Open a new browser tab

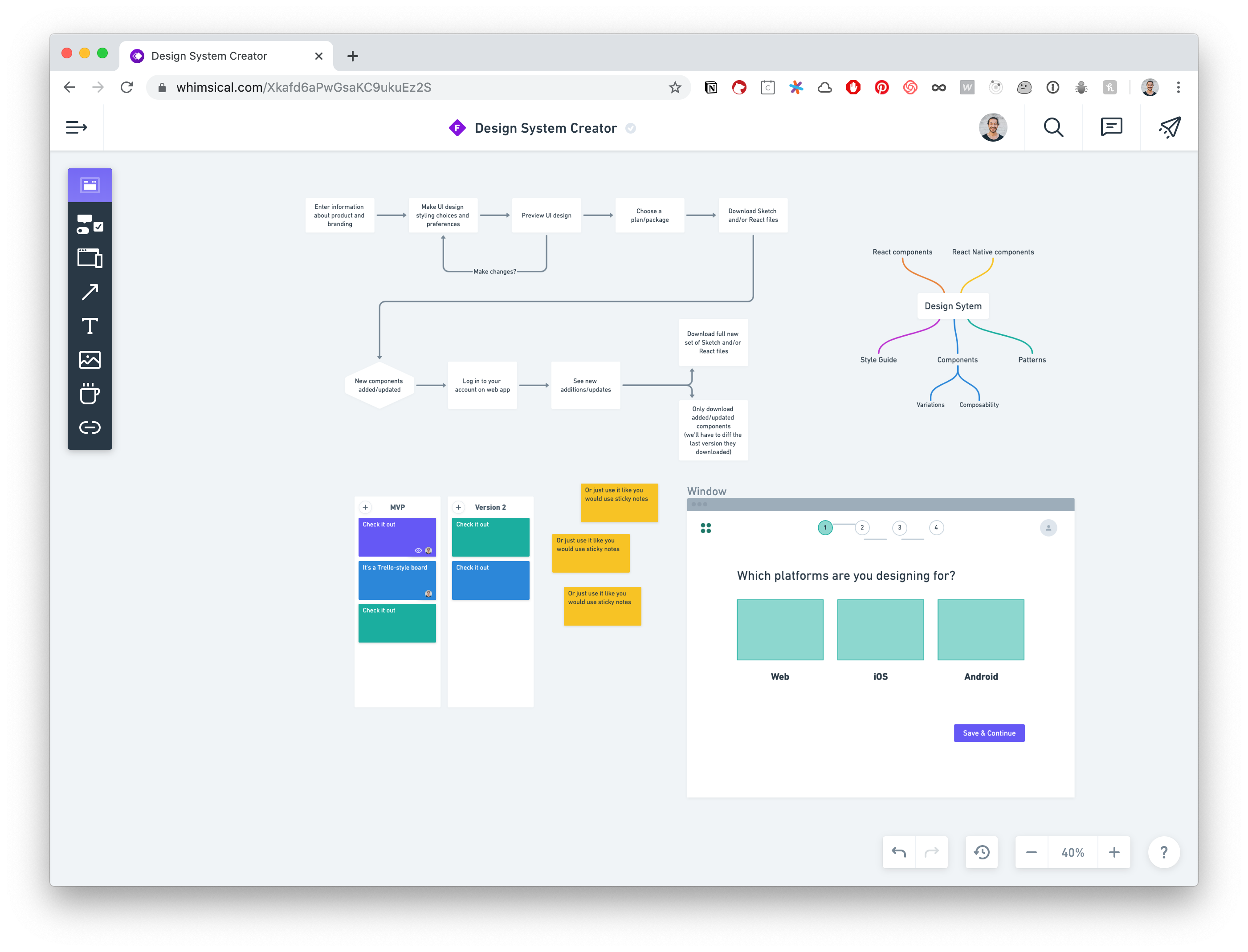tap(352, 56)
